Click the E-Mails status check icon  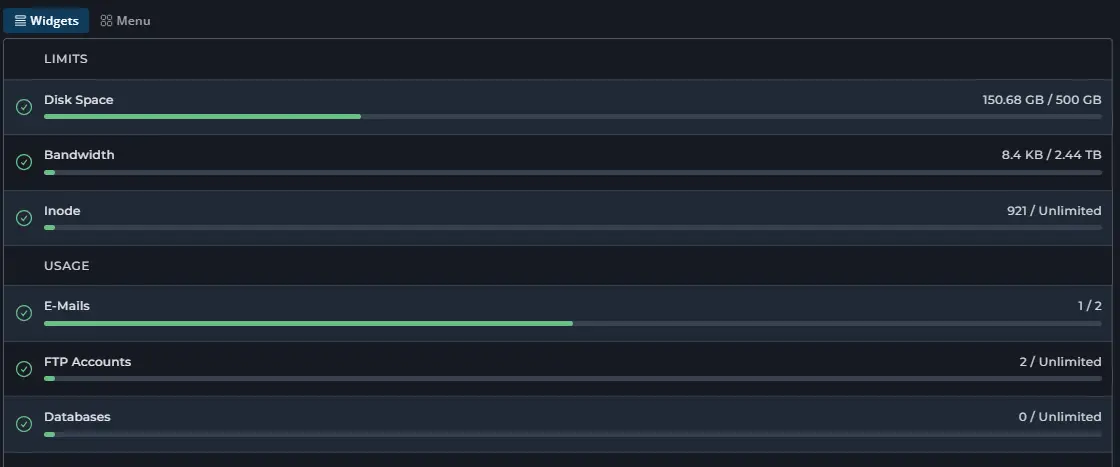coord(24,313)
